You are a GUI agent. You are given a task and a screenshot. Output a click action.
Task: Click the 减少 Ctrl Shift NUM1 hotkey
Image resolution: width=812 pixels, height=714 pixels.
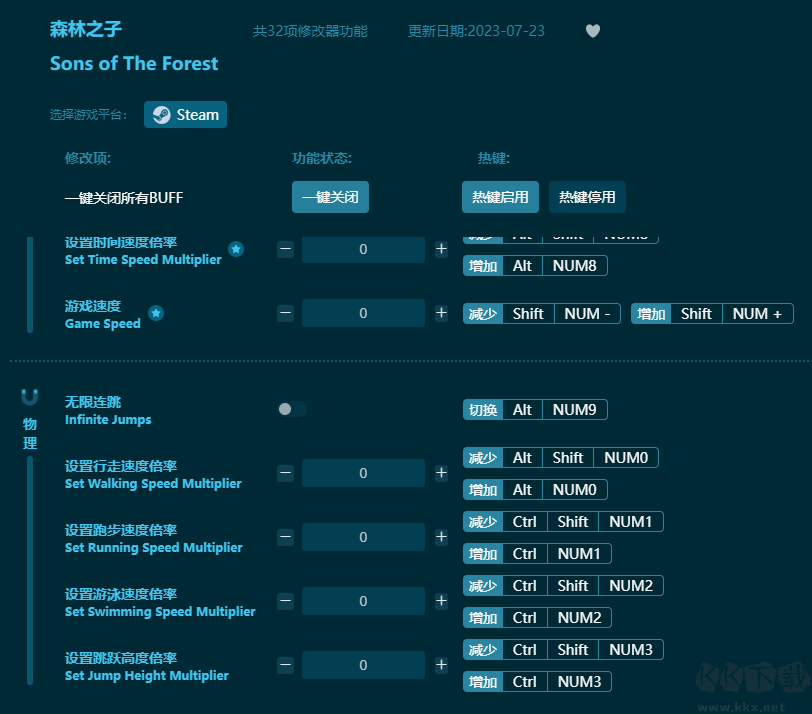point(563,521)
